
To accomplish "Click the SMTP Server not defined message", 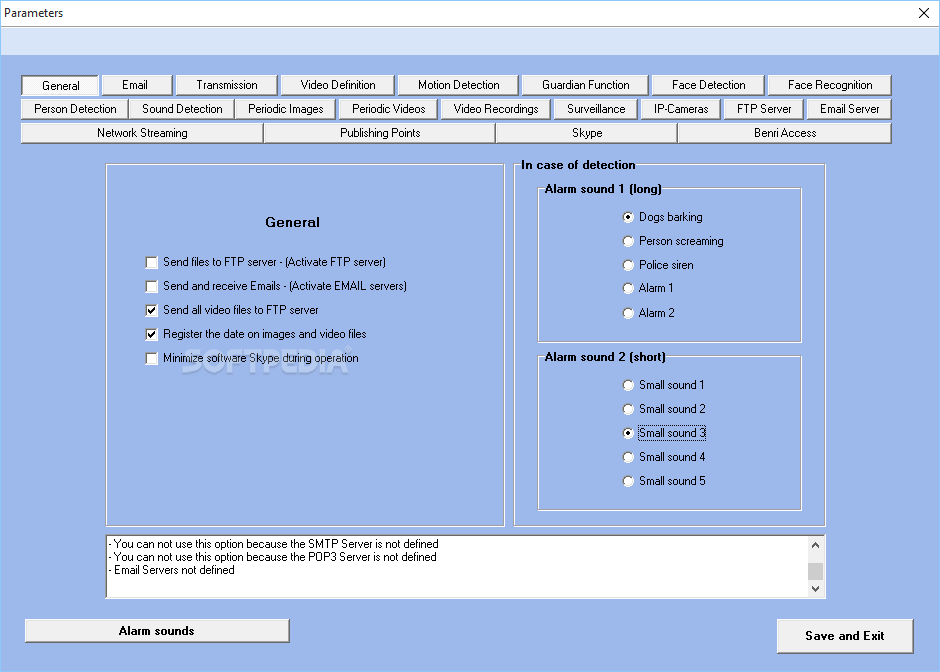I will [273, 544].
